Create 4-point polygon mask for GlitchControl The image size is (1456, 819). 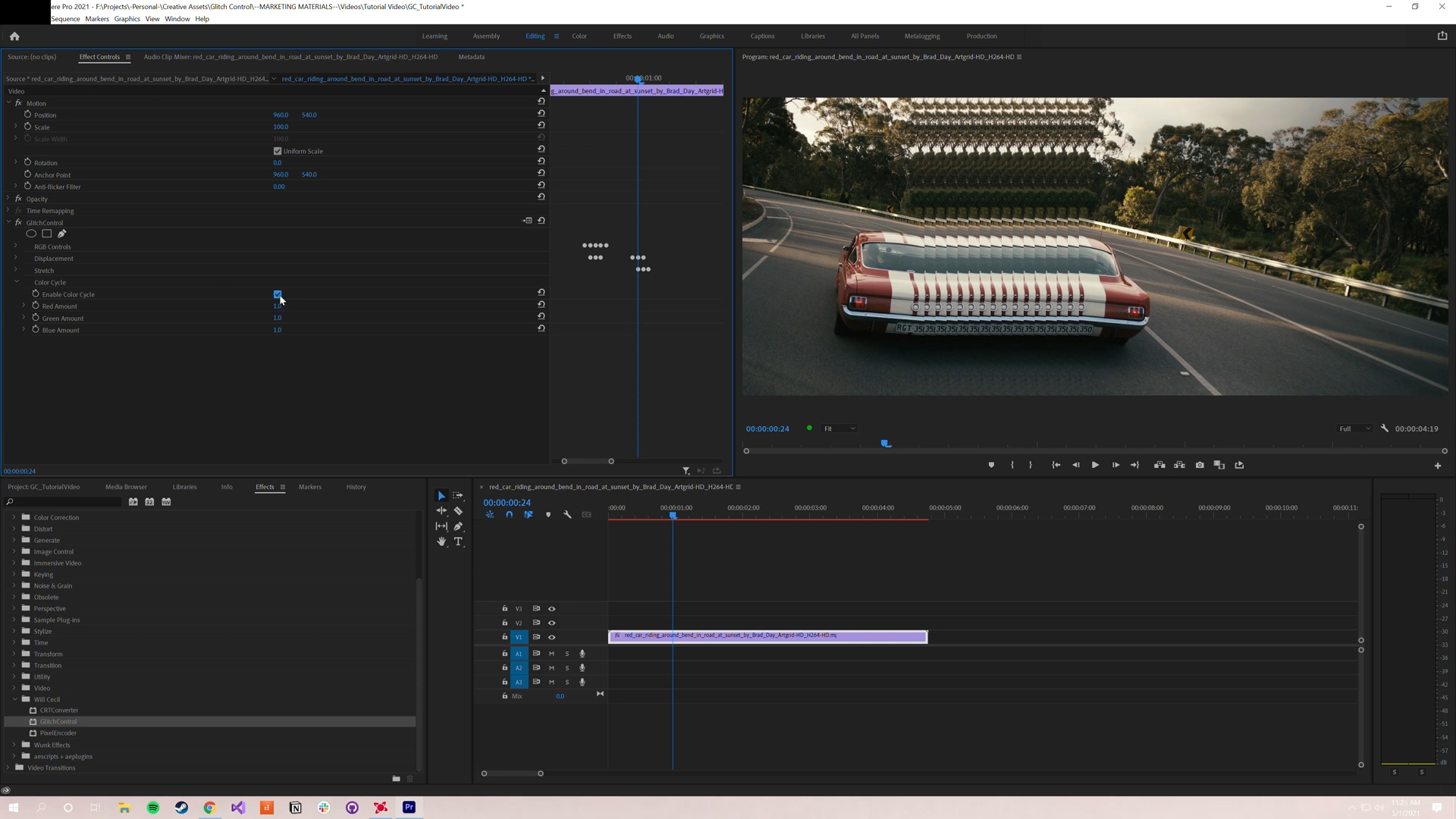[46, 234]
